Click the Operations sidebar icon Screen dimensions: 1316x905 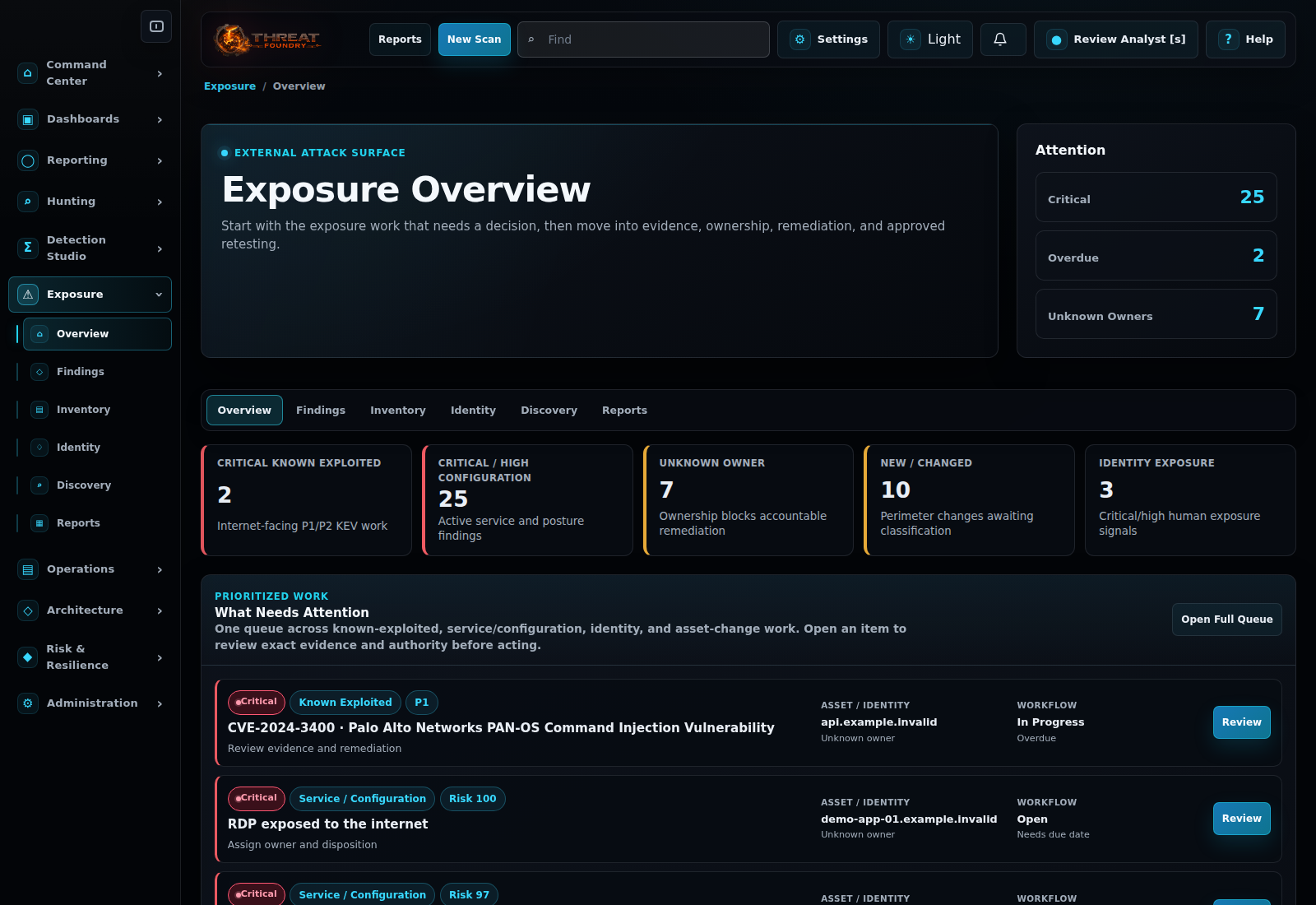click(x=28, y=569)
